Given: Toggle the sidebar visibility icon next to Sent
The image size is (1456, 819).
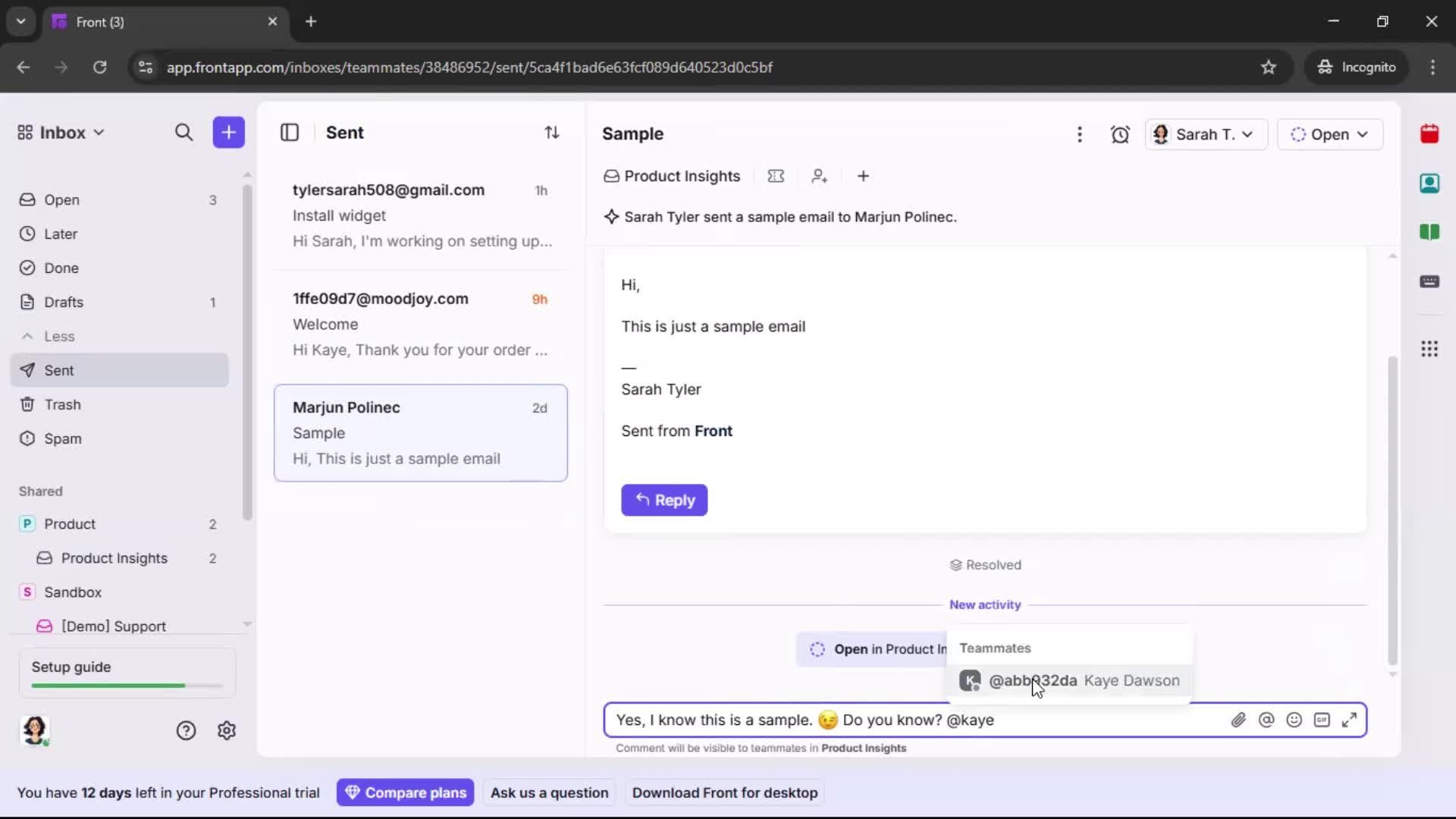Looking at the screenshot, I should tap(290, 132).
